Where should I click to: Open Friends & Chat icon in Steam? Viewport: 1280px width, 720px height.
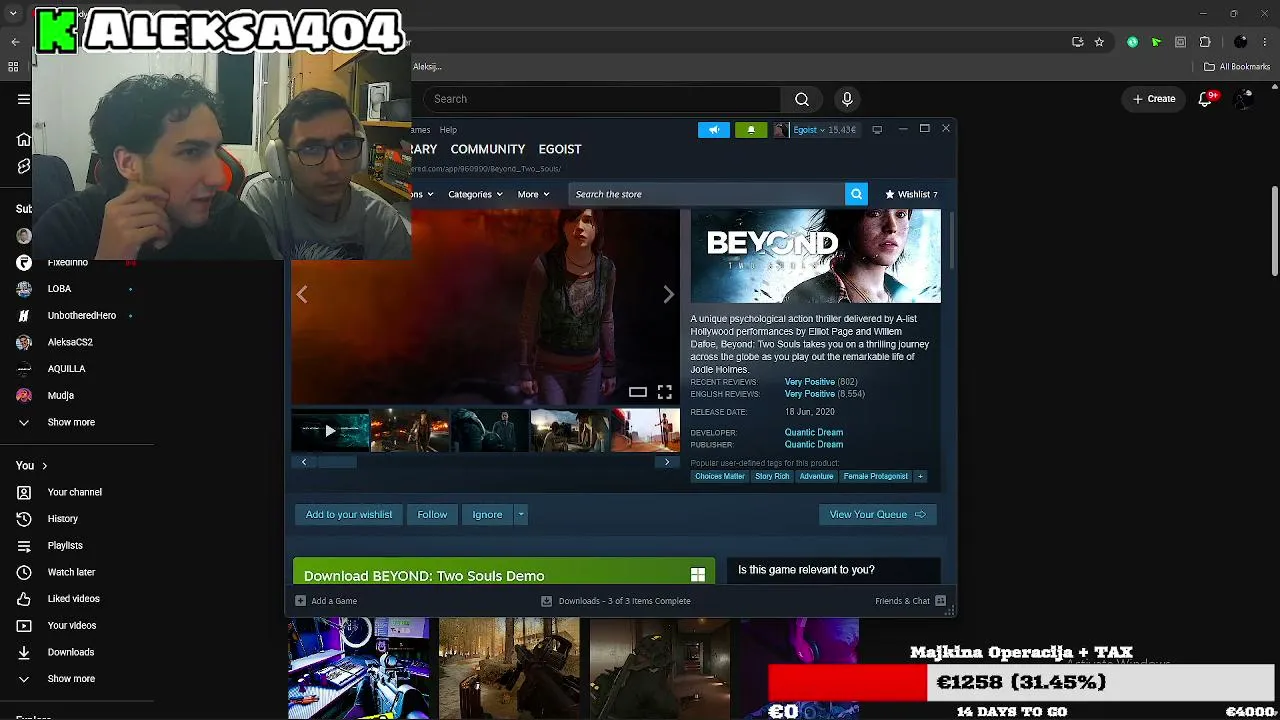click(x=940, y=601)
